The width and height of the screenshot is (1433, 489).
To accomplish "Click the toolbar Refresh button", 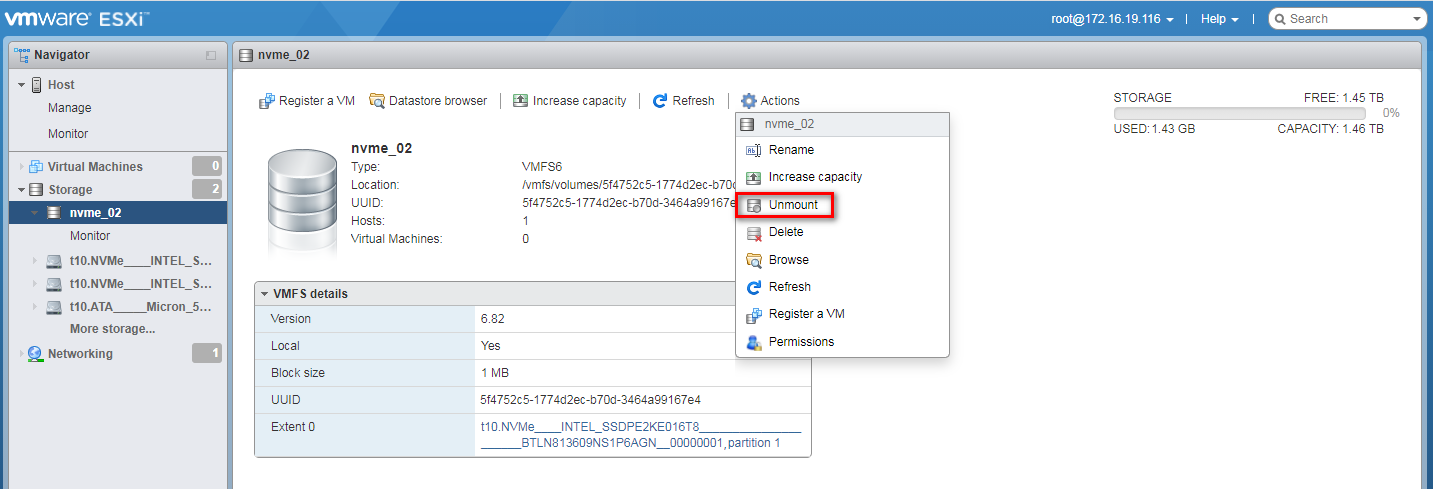I will (x=683, y=101).
